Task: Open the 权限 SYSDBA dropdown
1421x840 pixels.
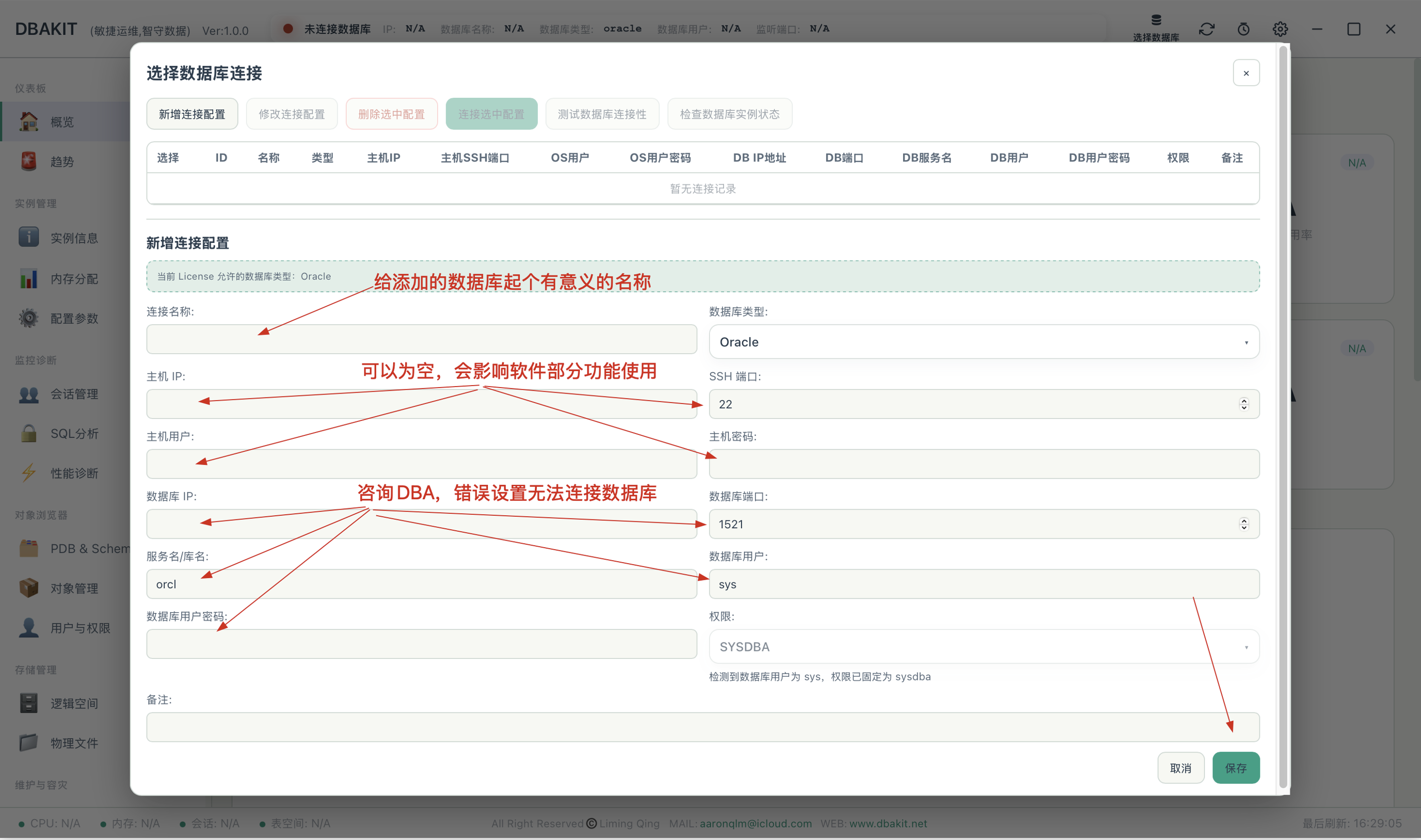Action: pyautogui.click(x=984, y=646)
